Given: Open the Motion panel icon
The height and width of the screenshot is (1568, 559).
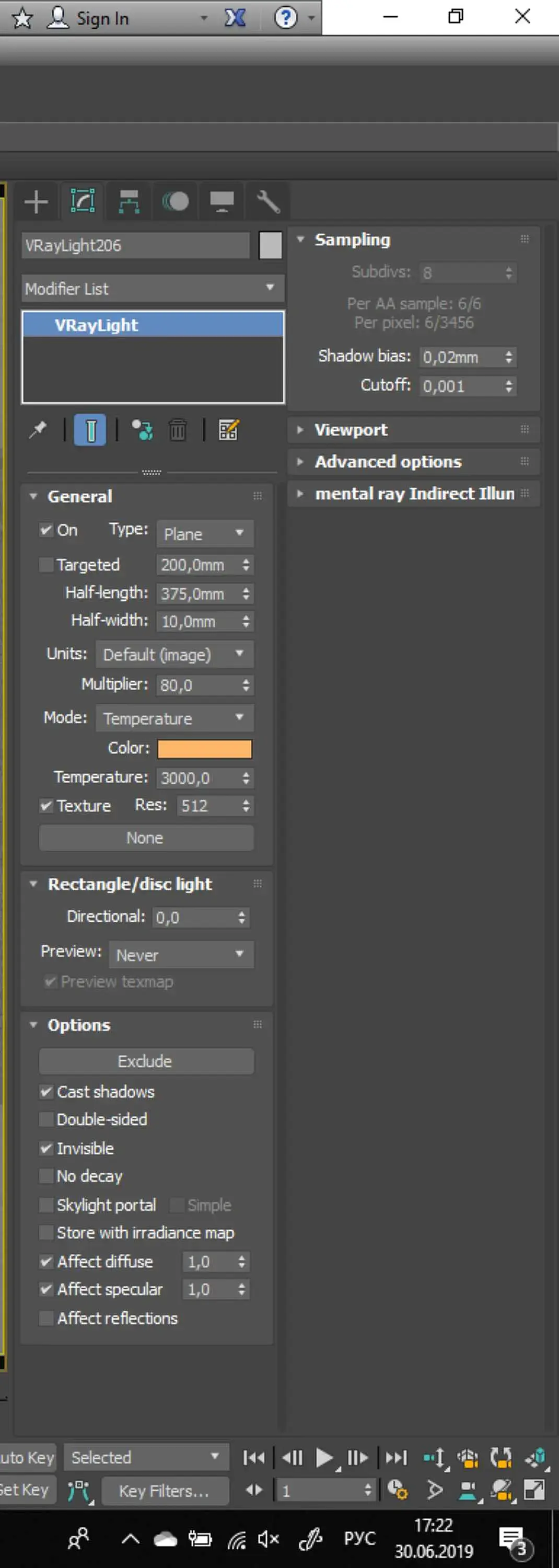Looking at the screenshot, I should 175,201.
